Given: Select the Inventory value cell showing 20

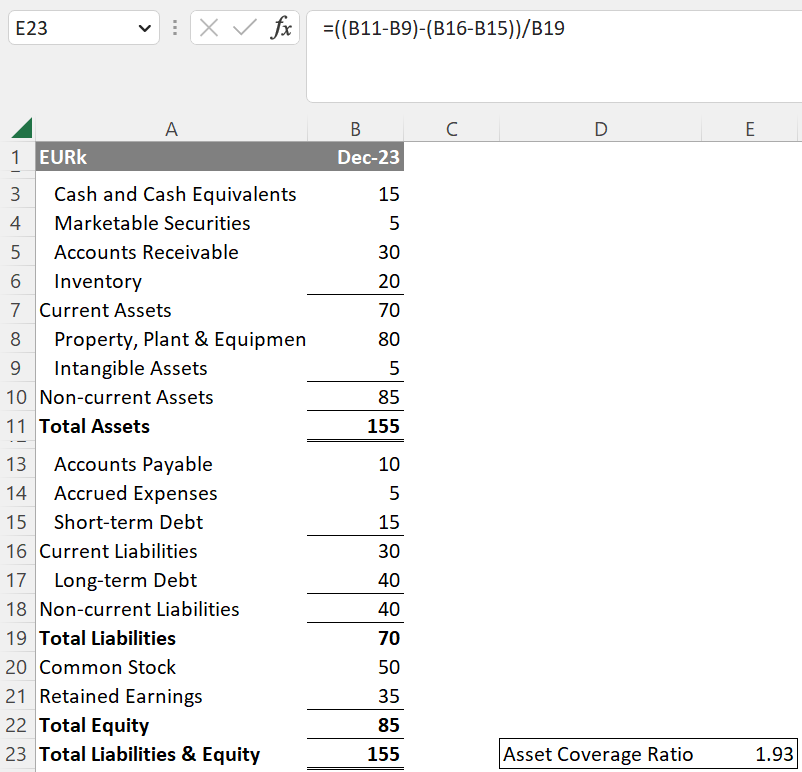Looking at the screenshot, I should [355, 281].
